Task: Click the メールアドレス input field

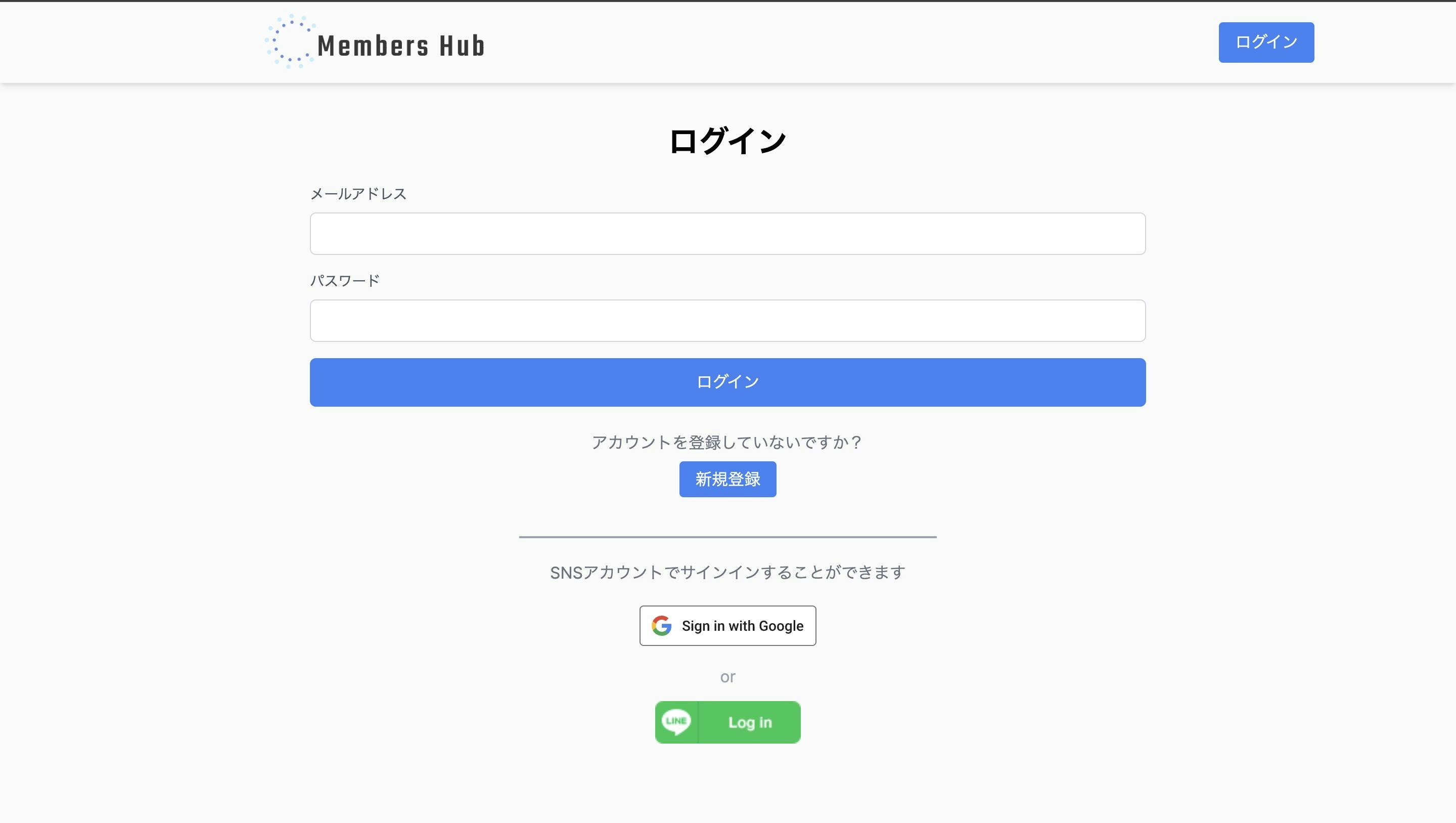Action: (x=727, y=234)
